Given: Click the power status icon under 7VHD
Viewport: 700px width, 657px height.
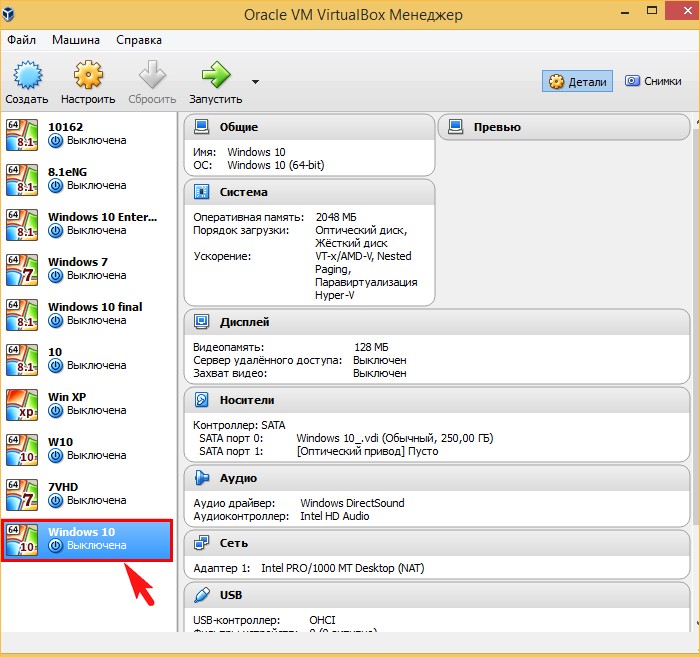Looking at the screenshot, I should point(55,501).
